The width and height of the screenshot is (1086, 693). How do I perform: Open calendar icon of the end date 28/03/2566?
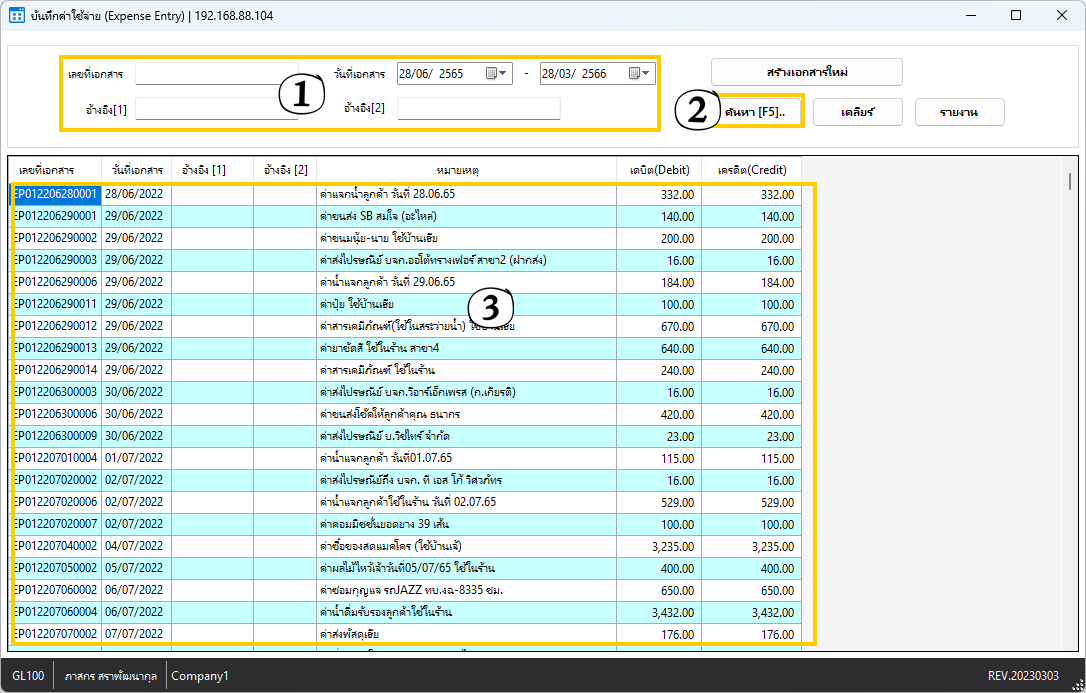[x=635, y=73]
